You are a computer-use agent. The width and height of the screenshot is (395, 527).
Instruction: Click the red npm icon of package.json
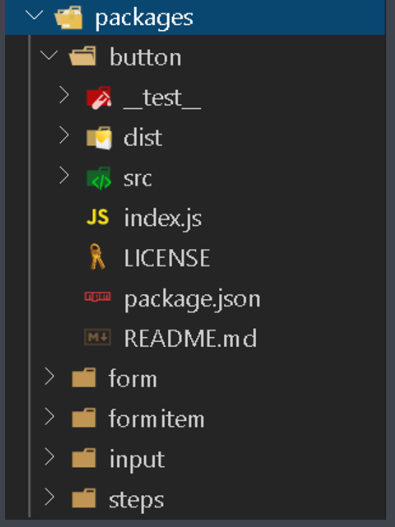pyautogui.click(x=97, y=297)
